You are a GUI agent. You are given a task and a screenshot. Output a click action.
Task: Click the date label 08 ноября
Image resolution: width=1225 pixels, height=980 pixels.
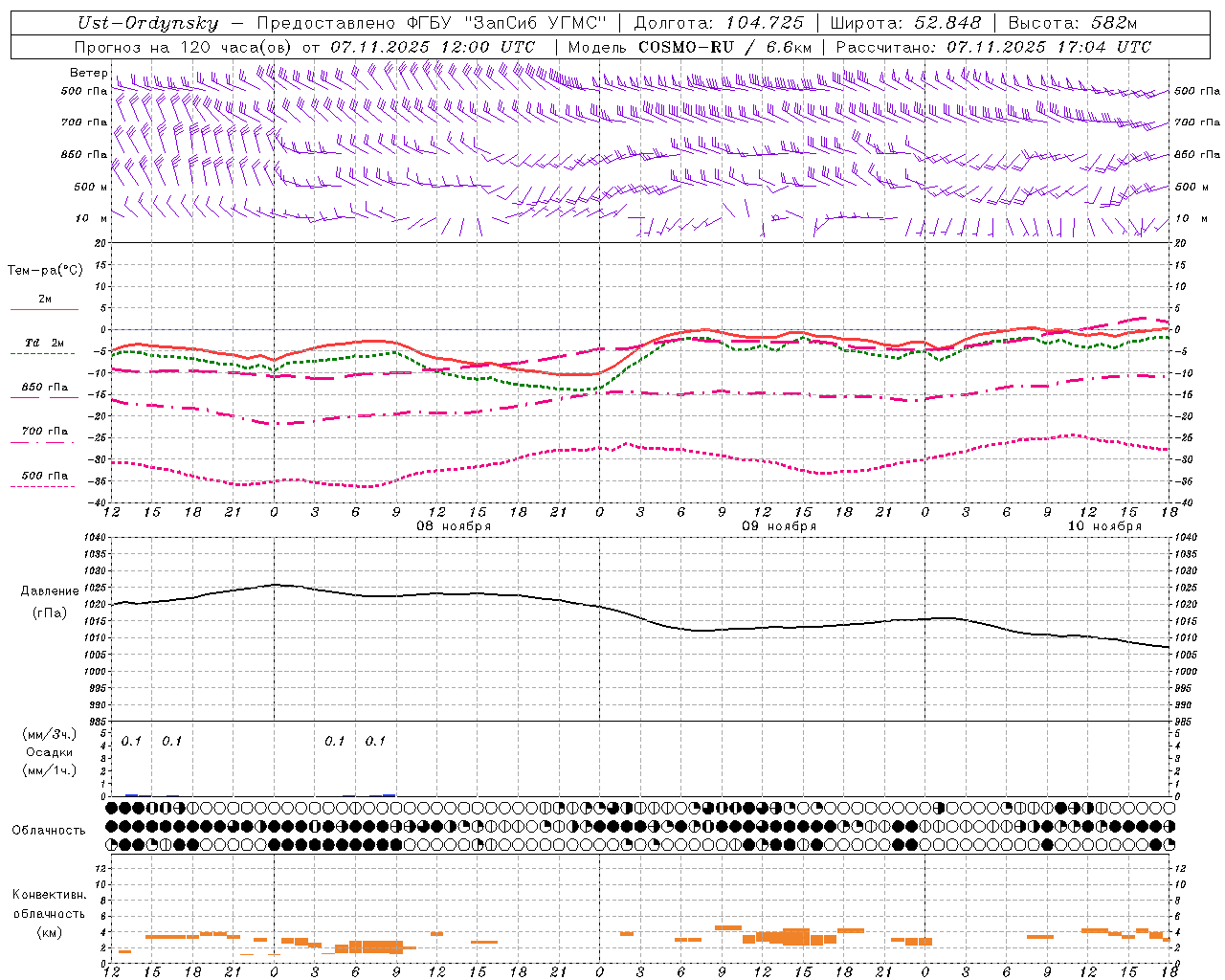pyautogui.click(x=454, y=525)
